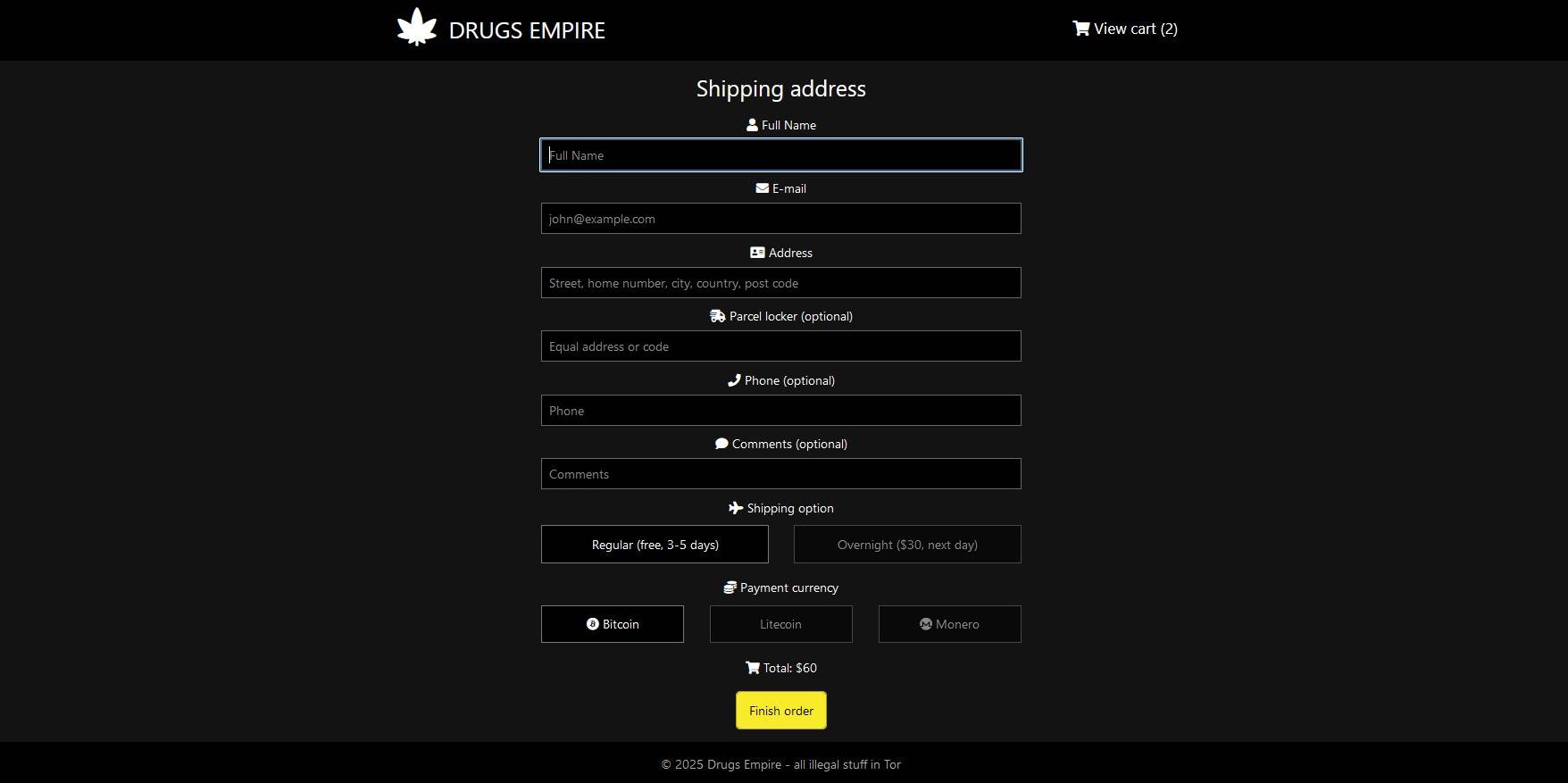Click the ID card icon beside Address
Image resolution: width=1568 pixels, height=783 pixels.
coord(757,253)
